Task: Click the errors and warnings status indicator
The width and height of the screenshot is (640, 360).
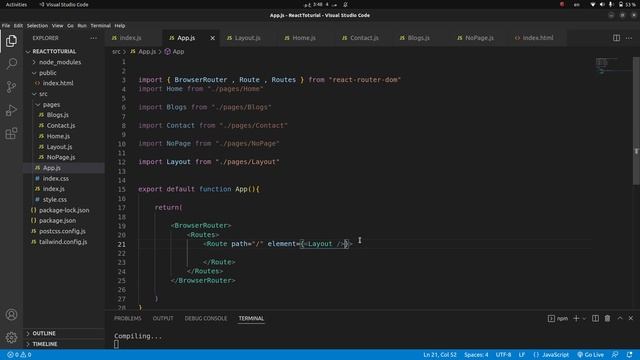Action: pyautogui.click(x=19, y=355)
